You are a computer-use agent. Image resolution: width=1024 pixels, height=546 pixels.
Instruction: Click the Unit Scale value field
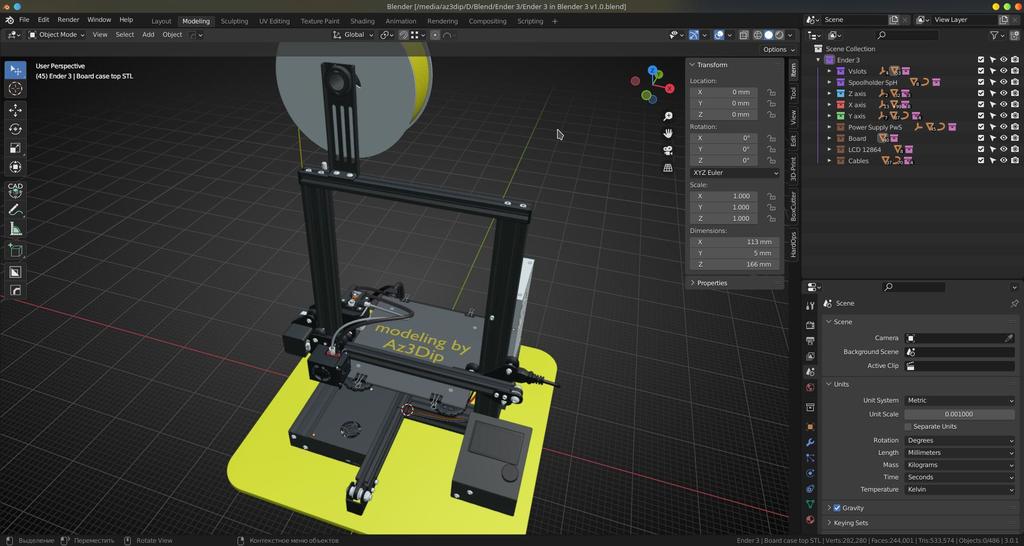point(959,414)
